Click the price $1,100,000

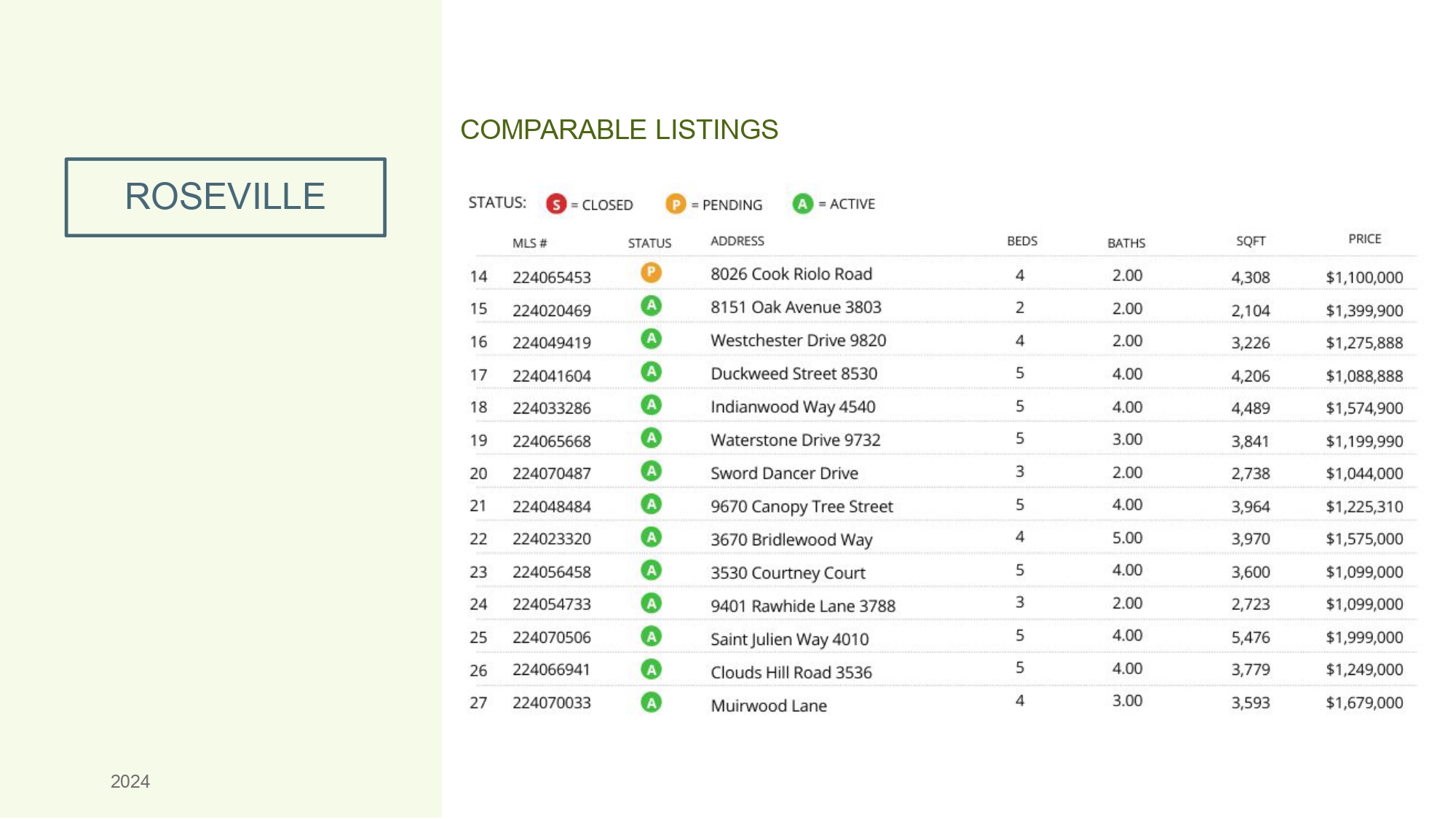1364,277
